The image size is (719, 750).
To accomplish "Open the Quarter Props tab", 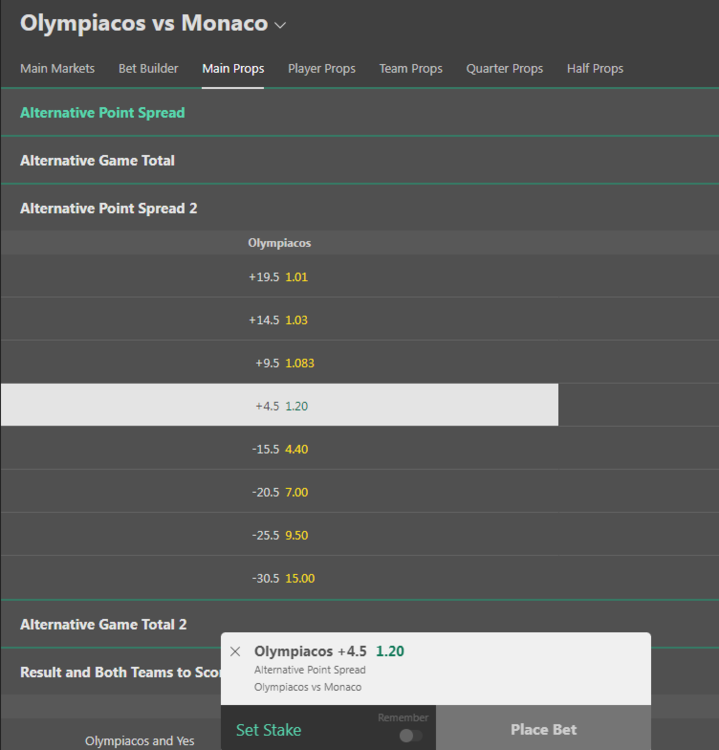I will [504, 69].
